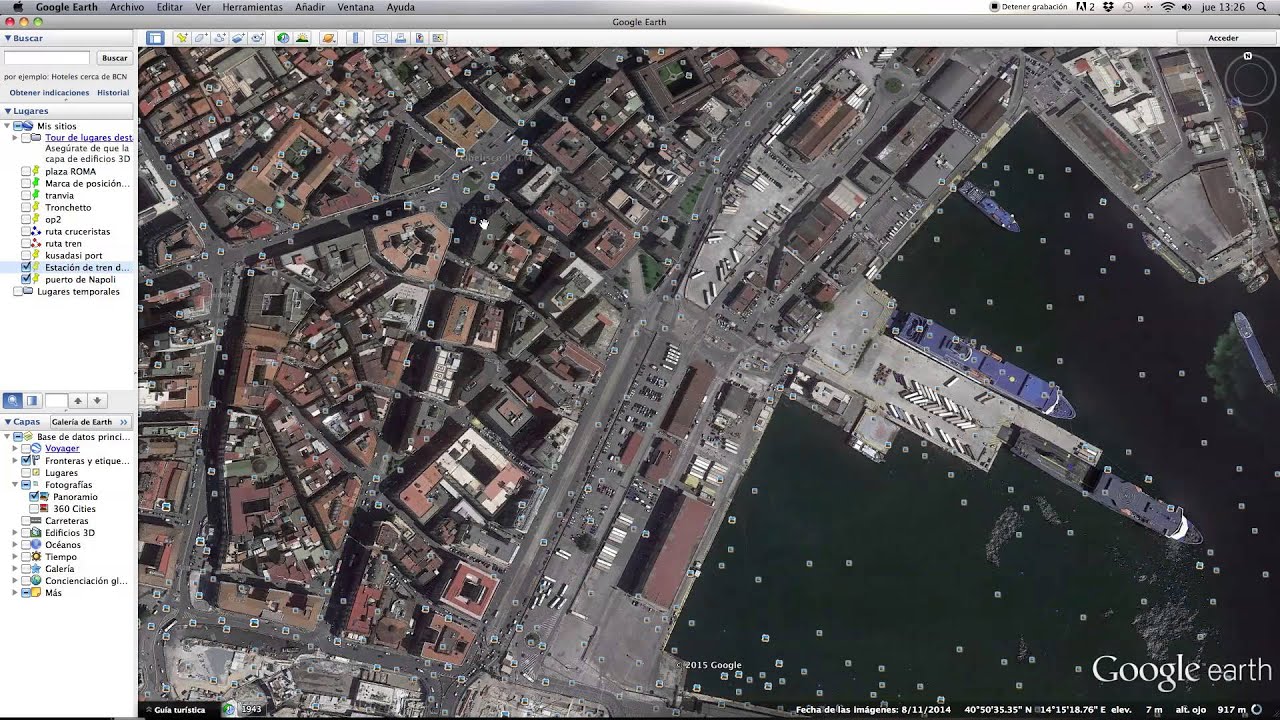Select the Ruler measuring tool
Image resolution: width=1280 pixels, height=720 pixels.
354,38
